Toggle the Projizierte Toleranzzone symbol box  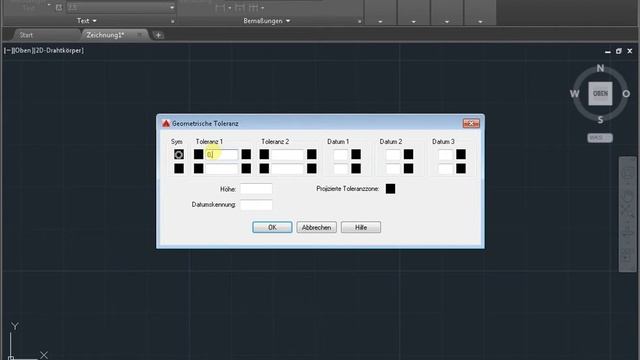point(391,189)
